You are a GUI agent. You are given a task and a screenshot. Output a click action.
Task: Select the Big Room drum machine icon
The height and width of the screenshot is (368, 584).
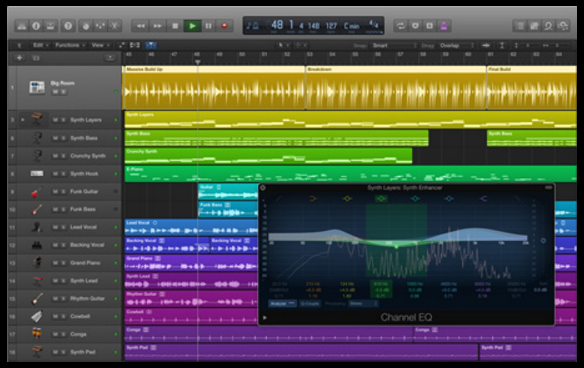point(37,88)
